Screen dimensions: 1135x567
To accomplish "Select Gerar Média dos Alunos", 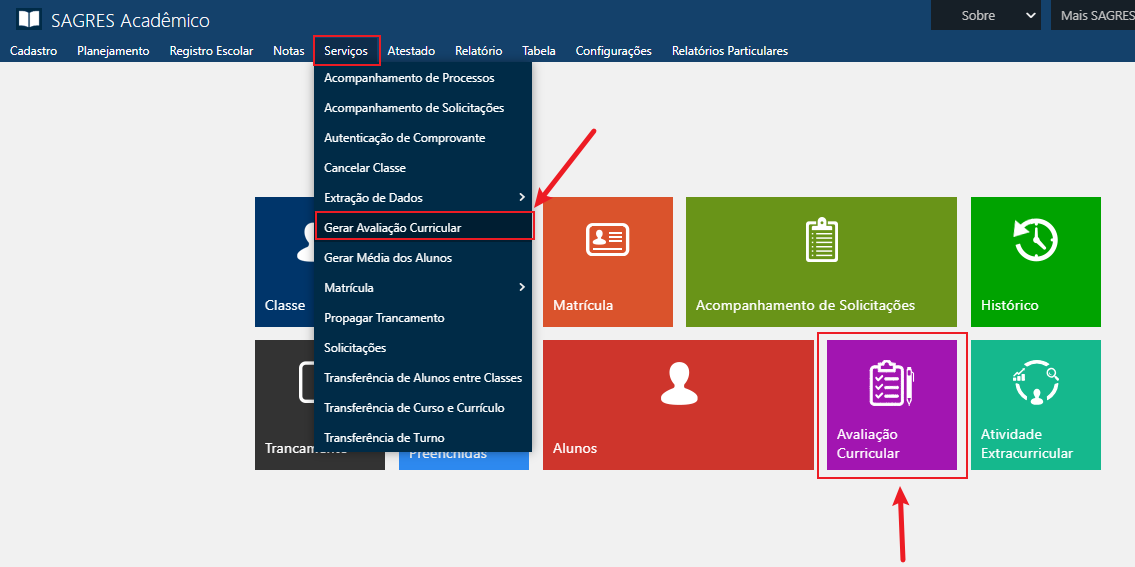I will (x=388, y=258).
